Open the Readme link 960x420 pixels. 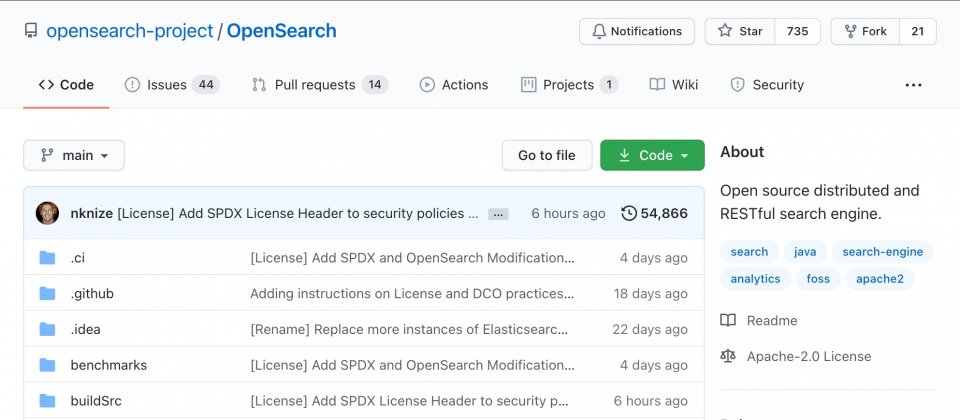click(759, 320)
